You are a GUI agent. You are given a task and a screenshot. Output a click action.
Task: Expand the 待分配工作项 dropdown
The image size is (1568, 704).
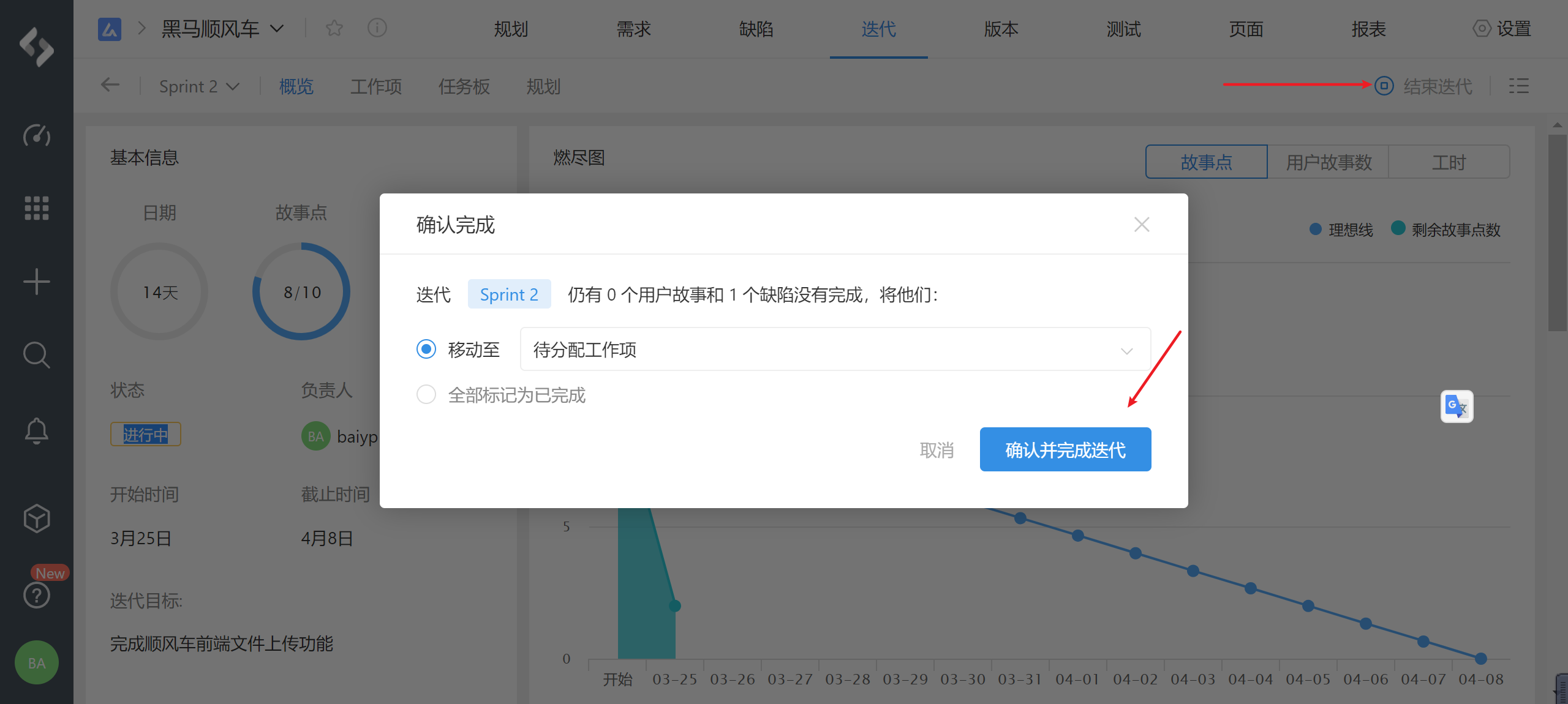(835, 350)
